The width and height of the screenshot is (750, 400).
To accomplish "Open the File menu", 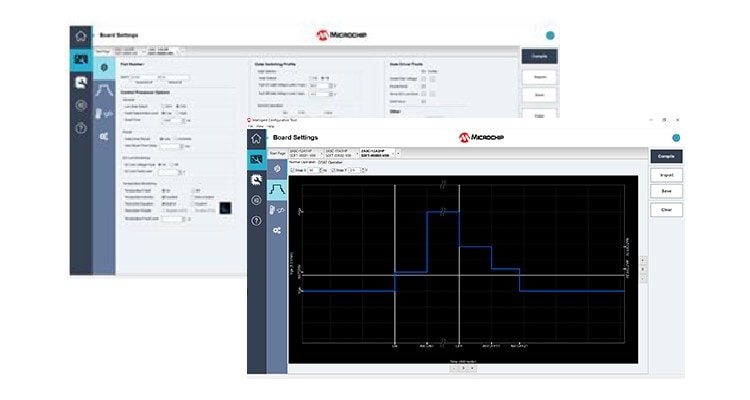I will coord(250,126).
